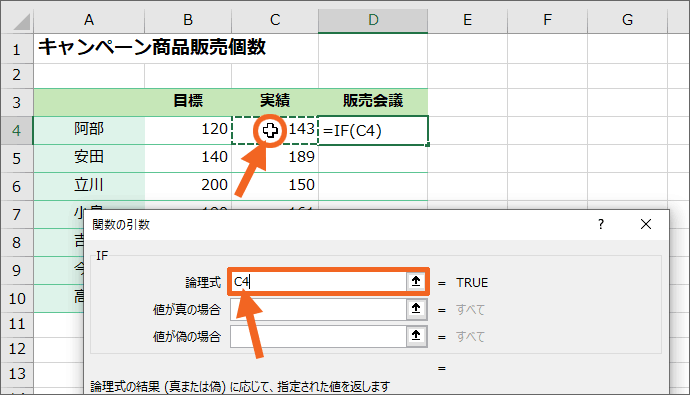Click the 販売会議 header cell
690x395 pixels.
373,102
